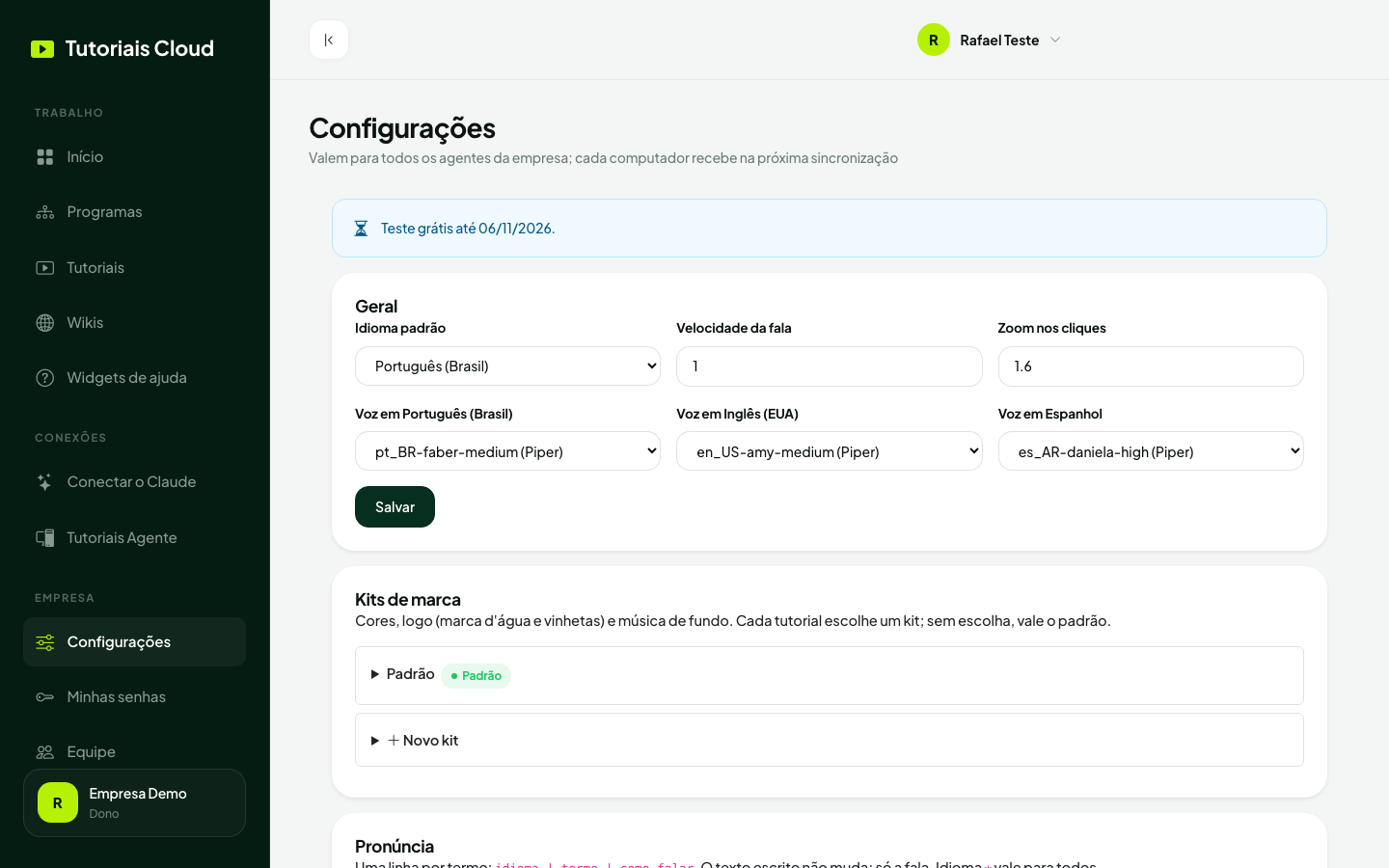Click the Início grid icon
The image size is (1389, 868).
pyautogui.click(x=45, y=157)
